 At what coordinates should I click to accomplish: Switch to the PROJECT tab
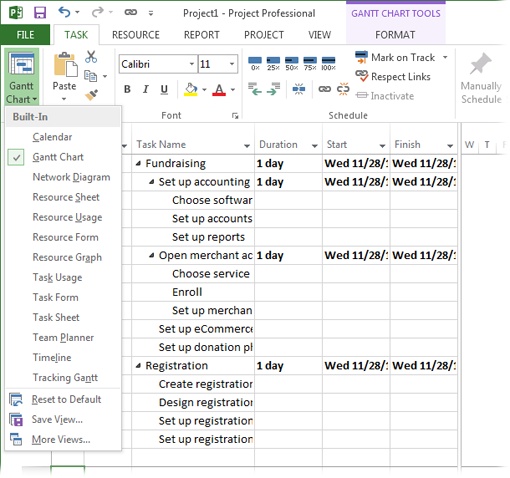click(264, 35)
